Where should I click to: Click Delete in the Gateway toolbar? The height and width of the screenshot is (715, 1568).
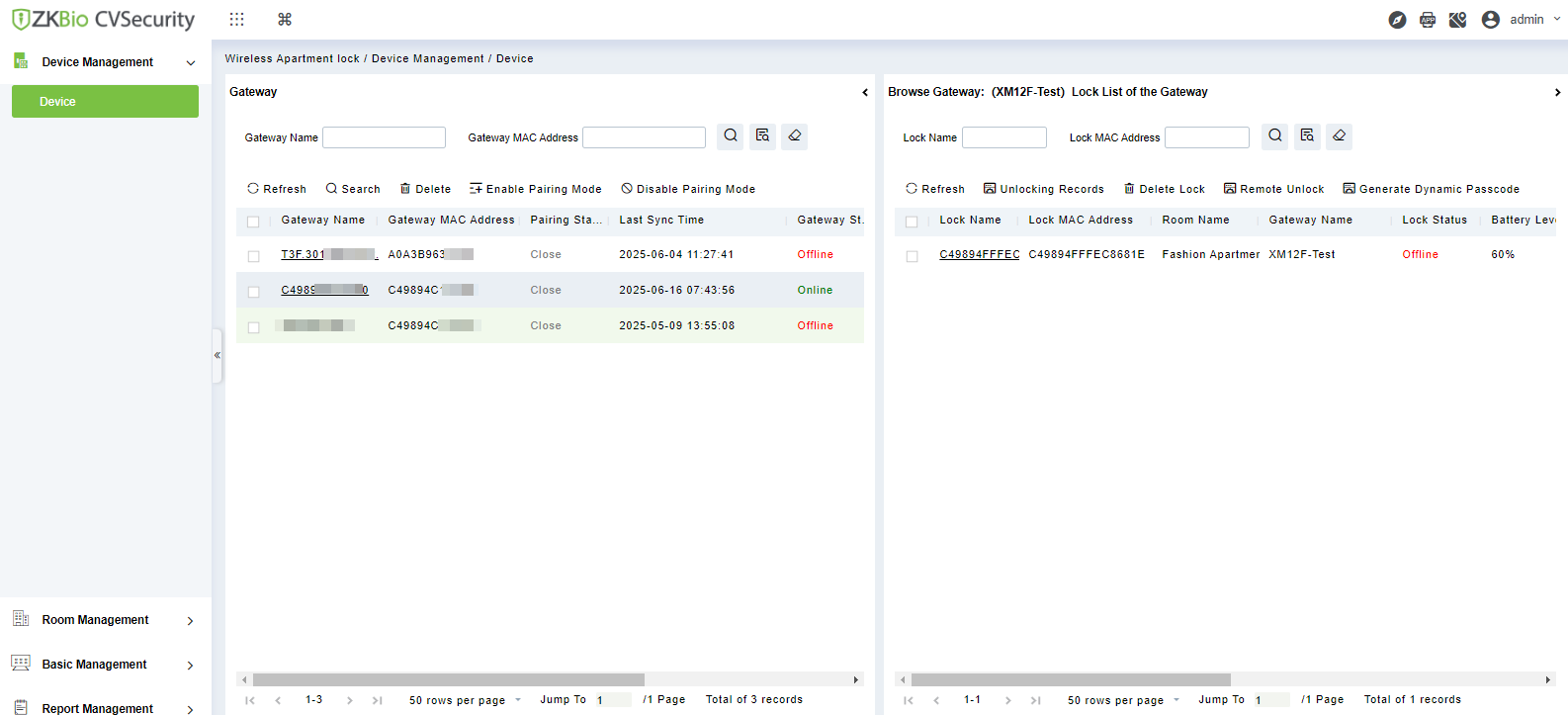(x=425, y=189)
